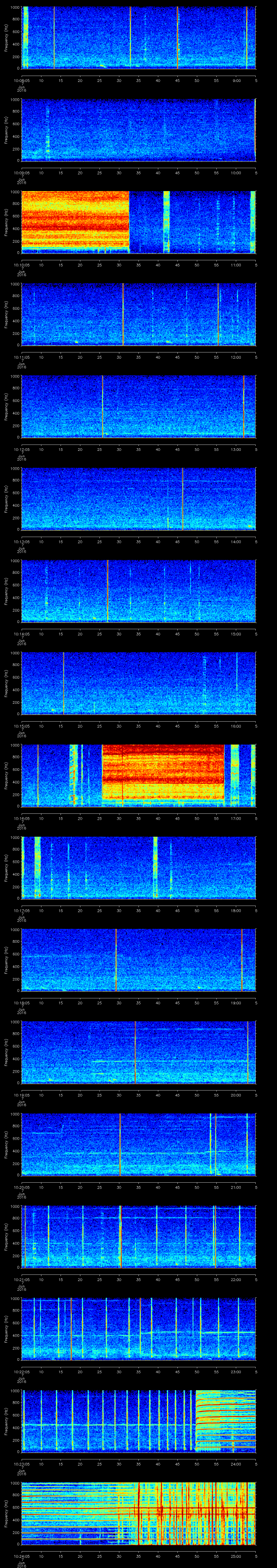The width and height of the screenshot is (277, 1568).
Task: Click the 25:00 minute tick label
Action: pyautogui.click(x=236, y=1556)
